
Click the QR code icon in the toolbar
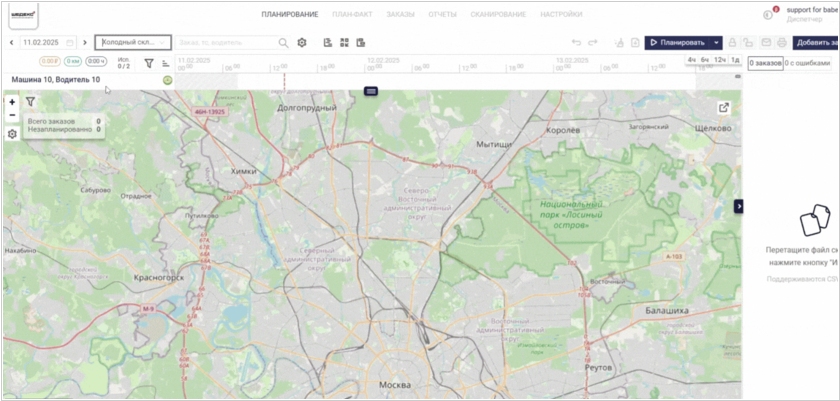pos(344,42)
